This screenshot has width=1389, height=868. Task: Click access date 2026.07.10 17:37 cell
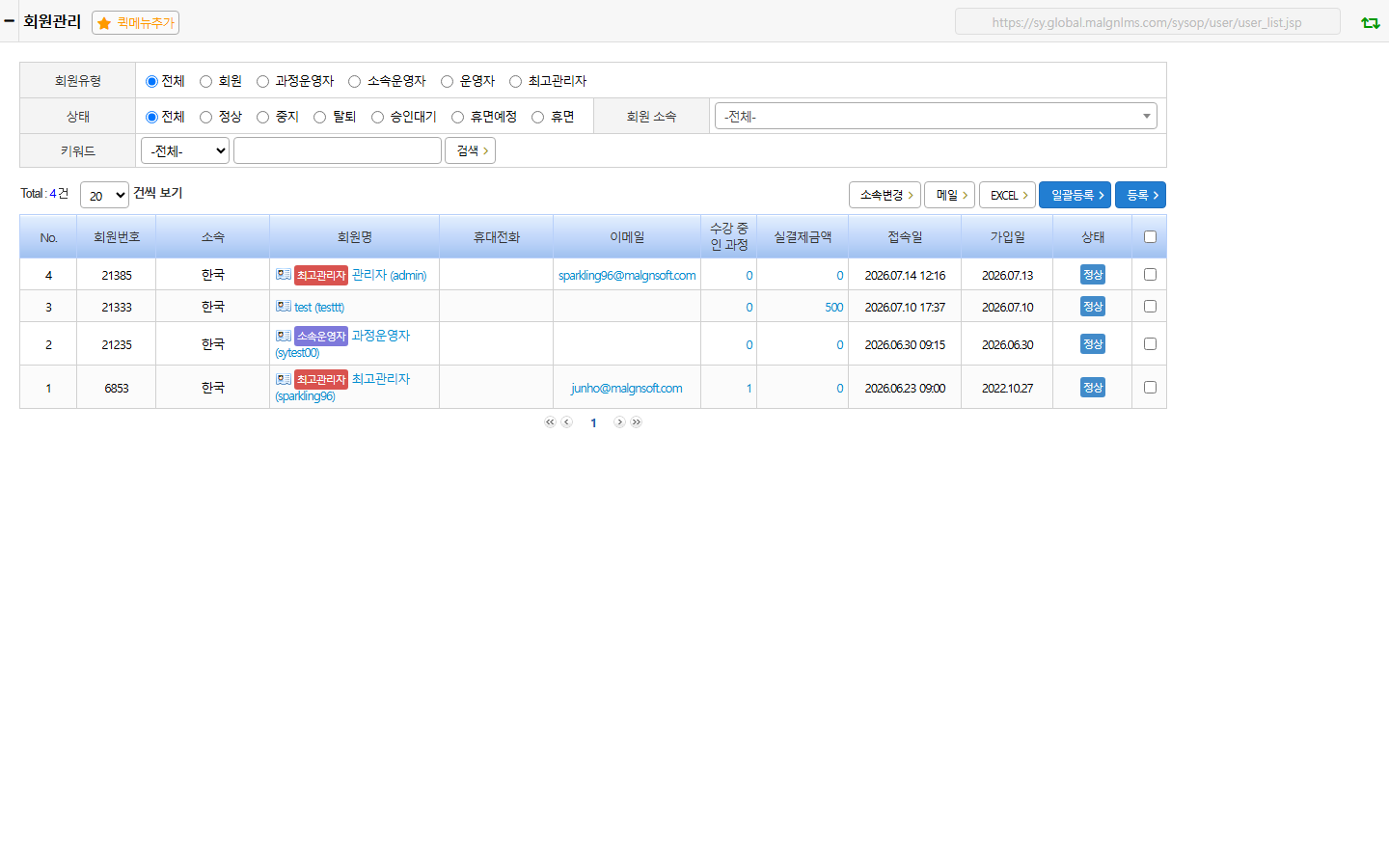pos(905,308)
